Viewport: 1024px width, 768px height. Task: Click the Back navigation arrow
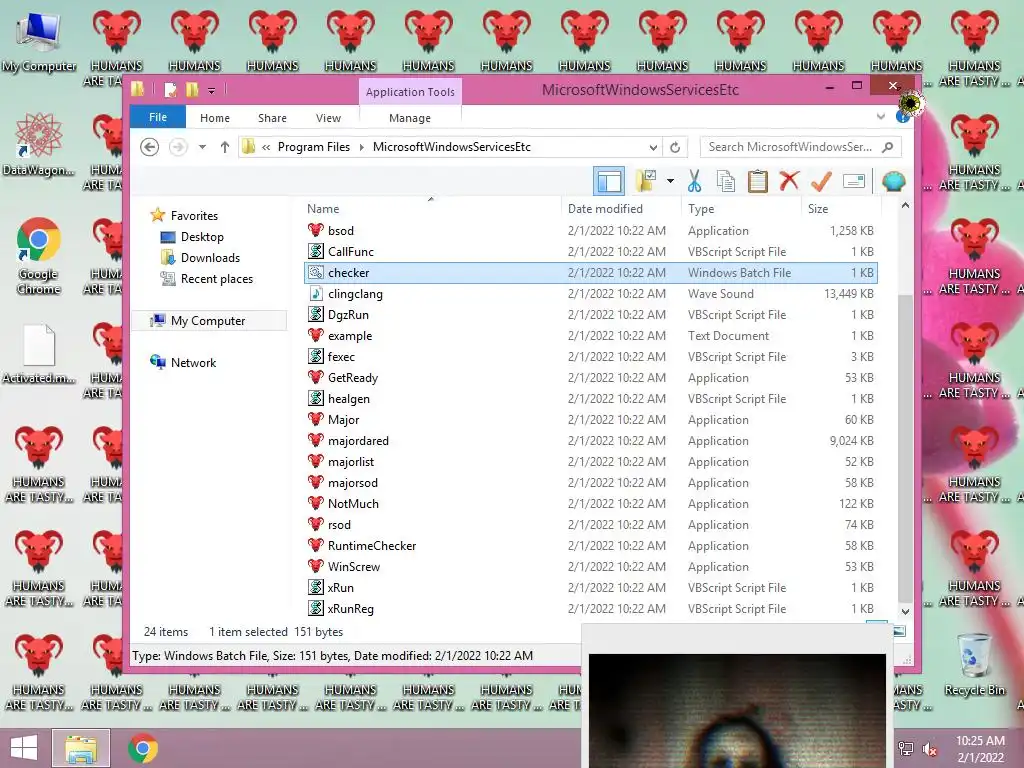pos(150,147)
